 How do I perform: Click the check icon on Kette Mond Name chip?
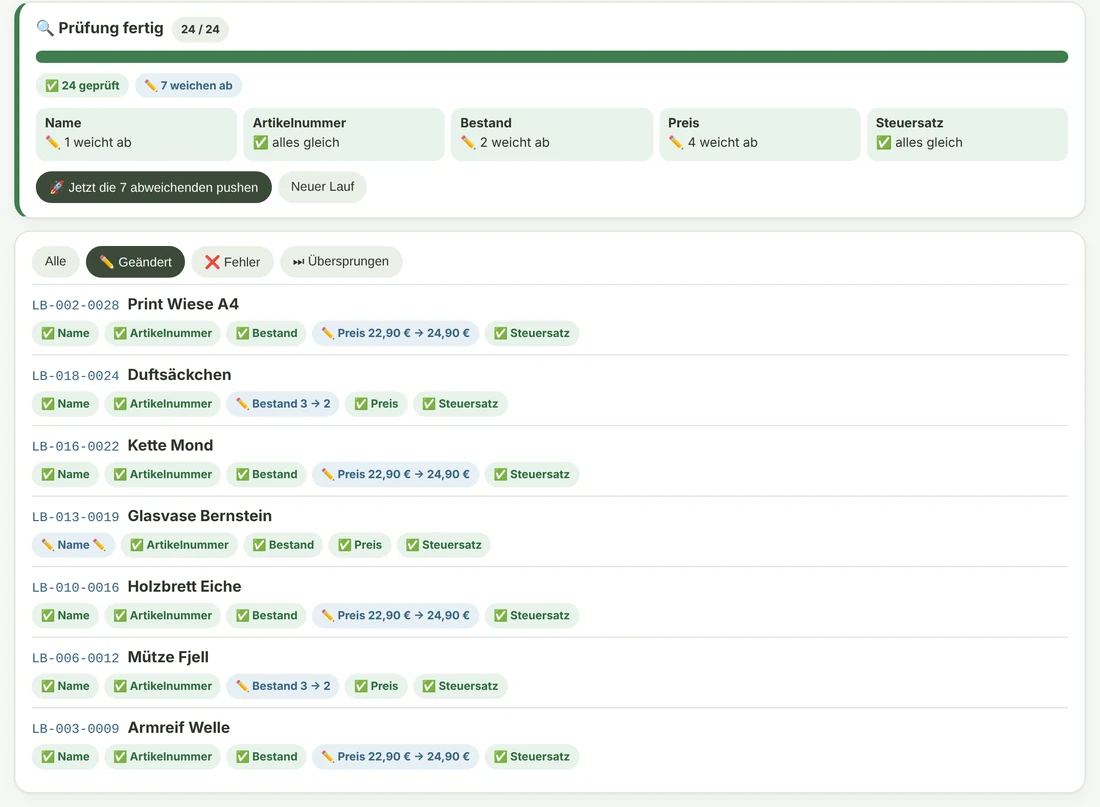point(48,474)
